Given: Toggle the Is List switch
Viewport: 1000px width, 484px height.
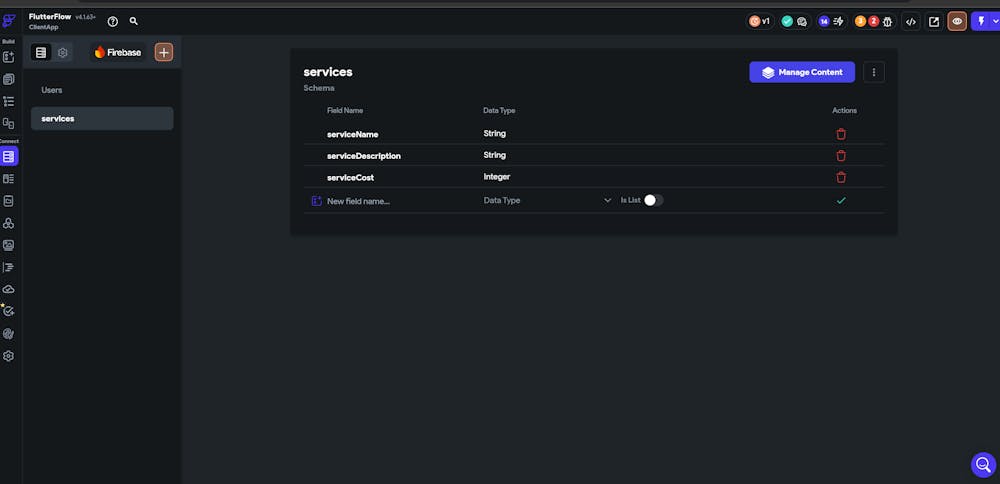Looking at the screenshot, I should 653,200.
